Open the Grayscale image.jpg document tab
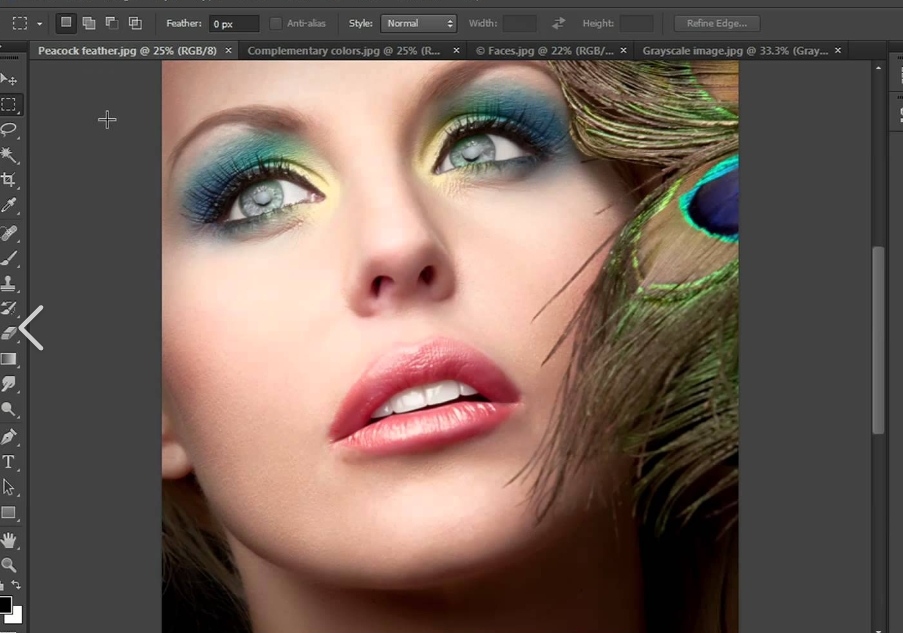The height and width of the screenshot is (633, 903). coord(735,50)
